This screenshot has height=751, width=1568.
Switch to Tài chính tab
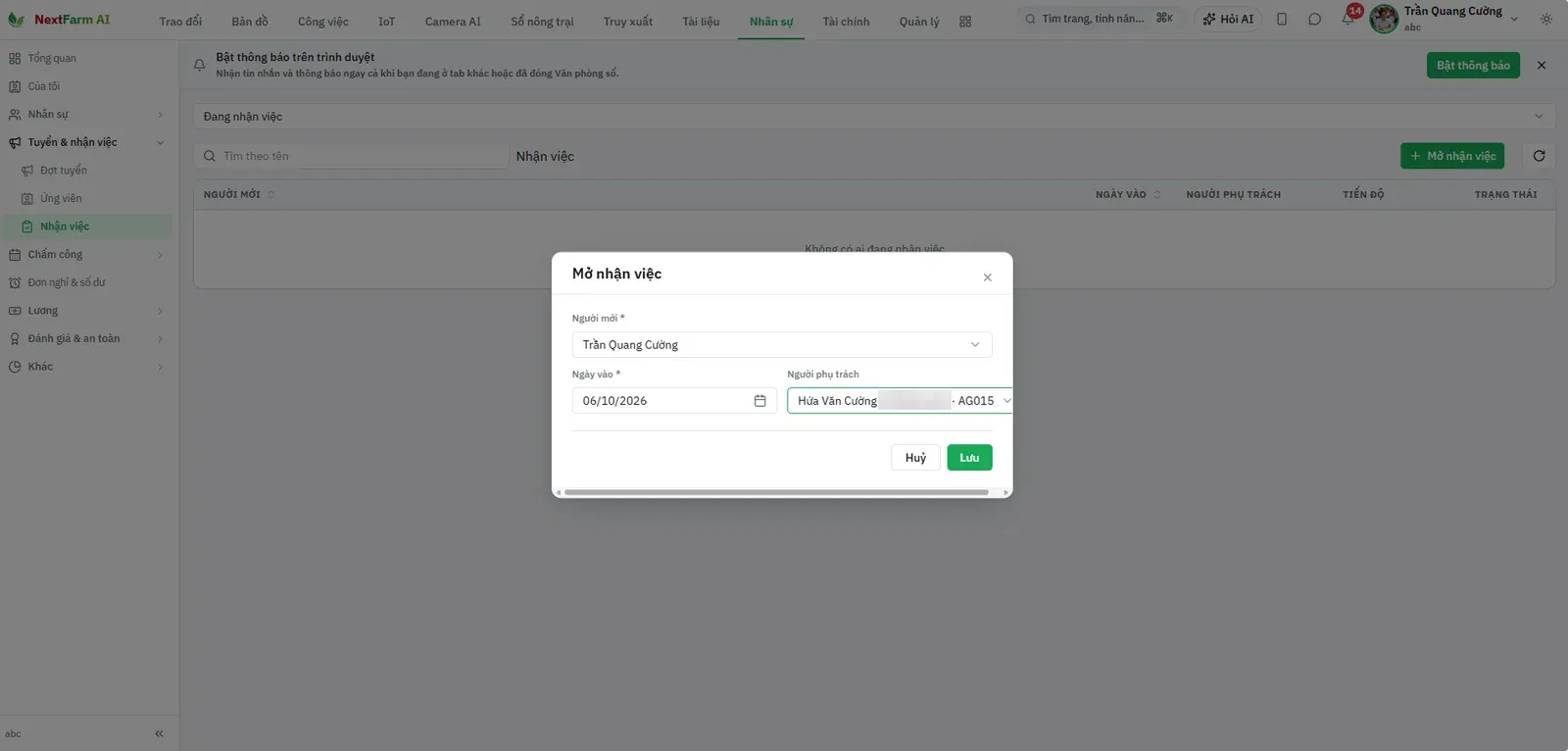click(x=846, y=22)
